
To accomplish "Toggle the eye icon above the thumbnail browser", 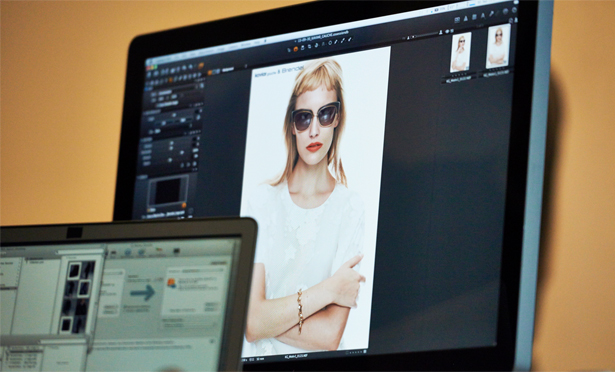I will (x=447, y=31).
